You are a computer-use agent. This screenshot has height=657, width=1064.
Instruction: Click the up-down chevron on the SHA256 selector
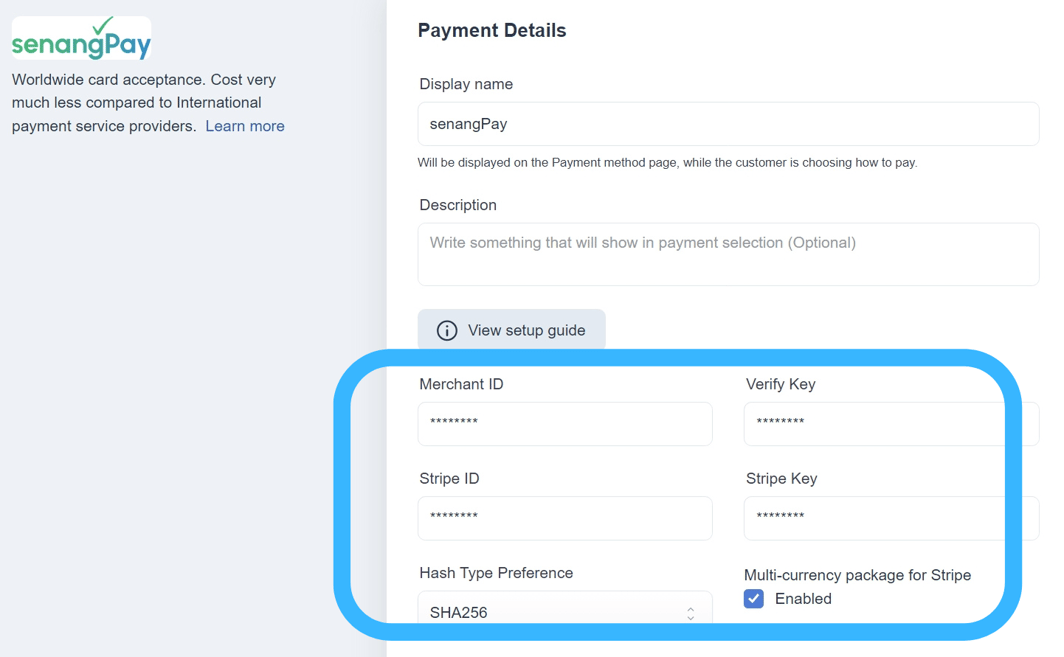pos(690,612)
